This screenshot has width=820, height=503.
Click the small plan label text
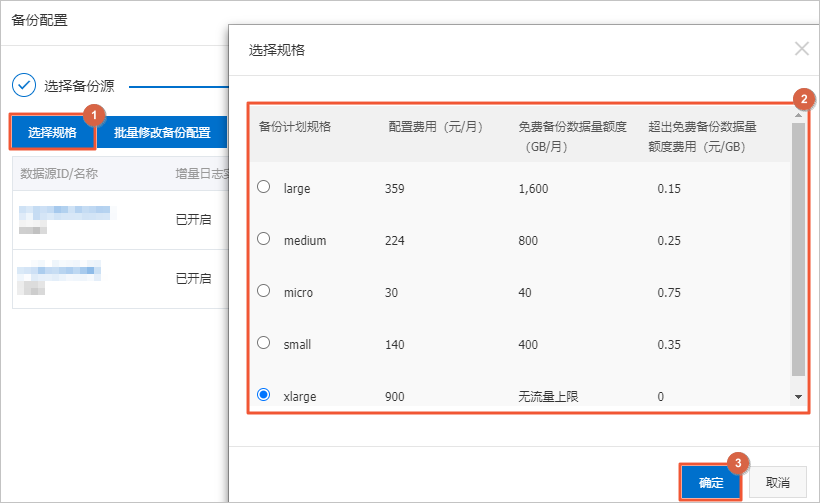click(x=297, y=345)
